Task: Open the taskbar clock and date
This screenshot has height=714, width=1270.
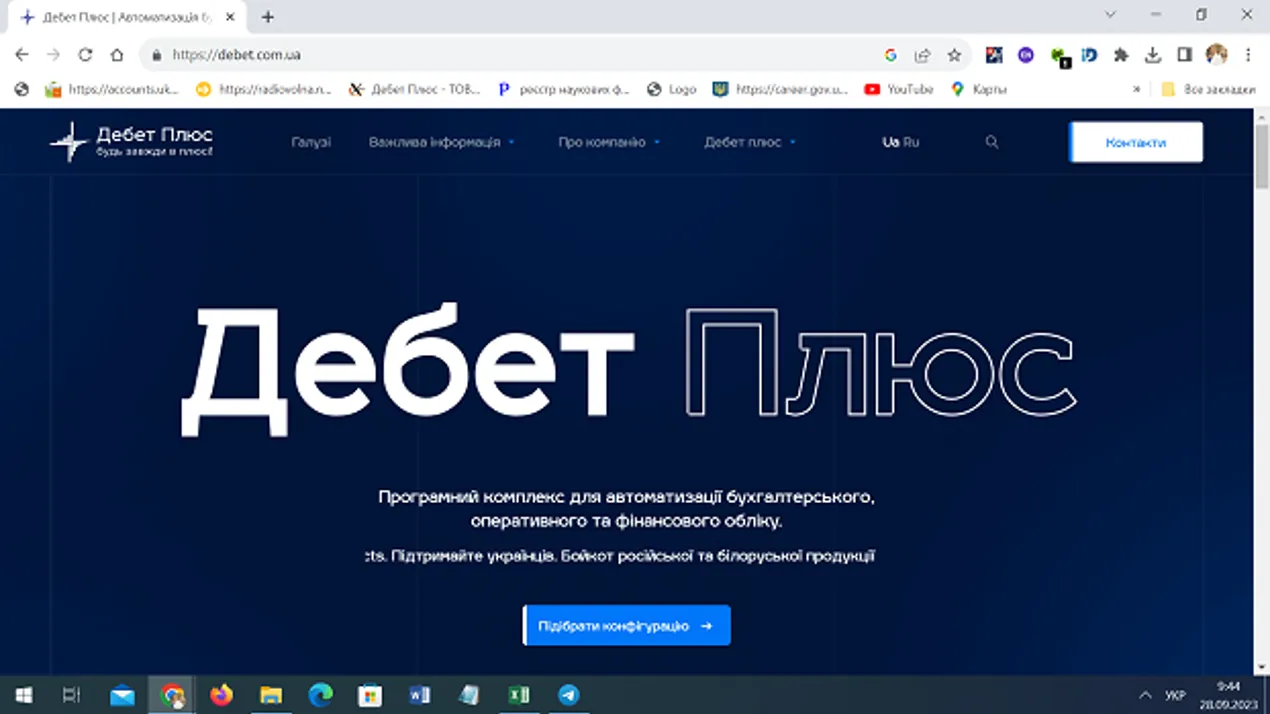Action: (x=1228, y=695)
